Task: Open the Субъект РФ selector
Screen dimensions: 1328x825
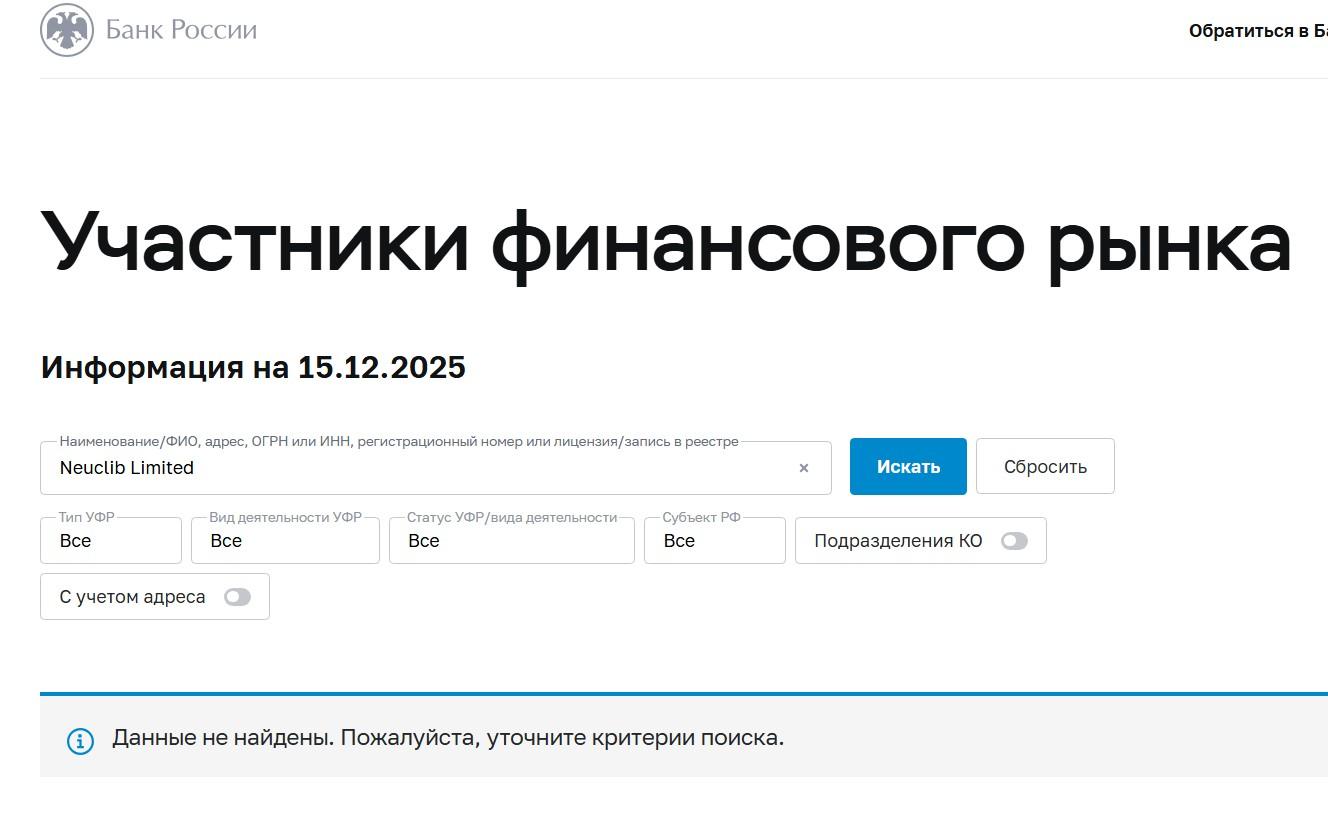Action: (x=714, y=540)
